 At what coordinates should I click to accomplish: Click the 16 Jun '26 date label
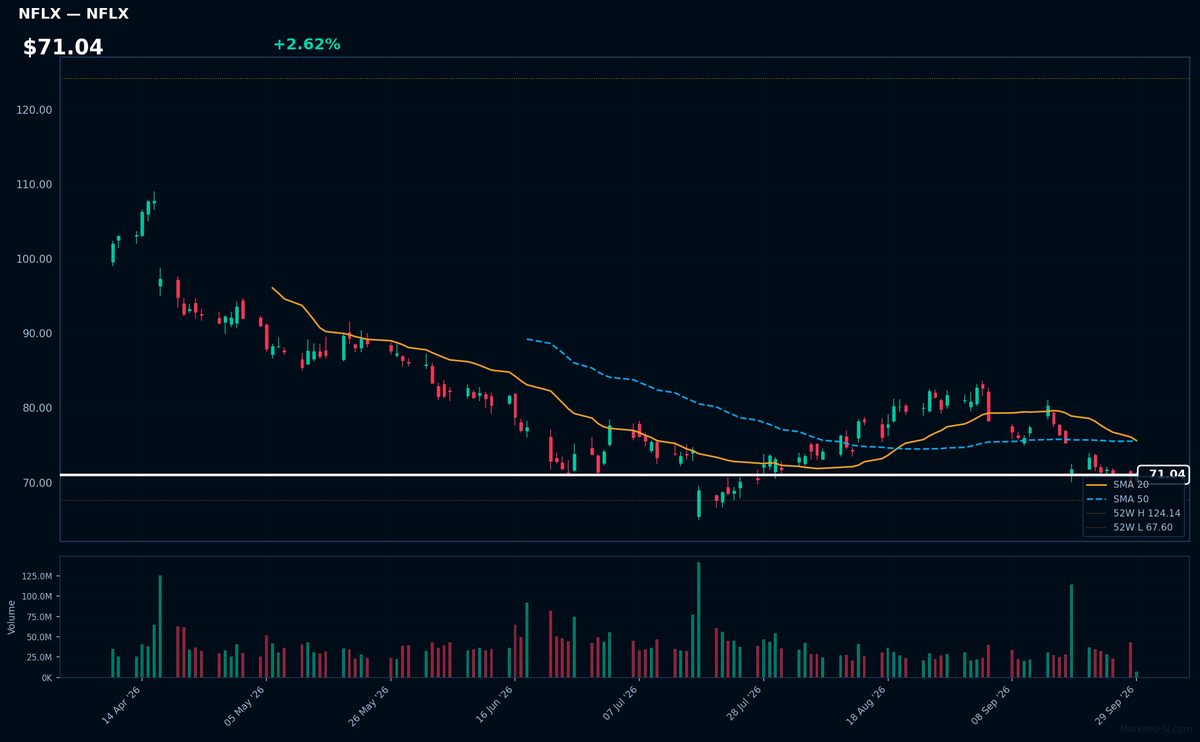(493, 705)
